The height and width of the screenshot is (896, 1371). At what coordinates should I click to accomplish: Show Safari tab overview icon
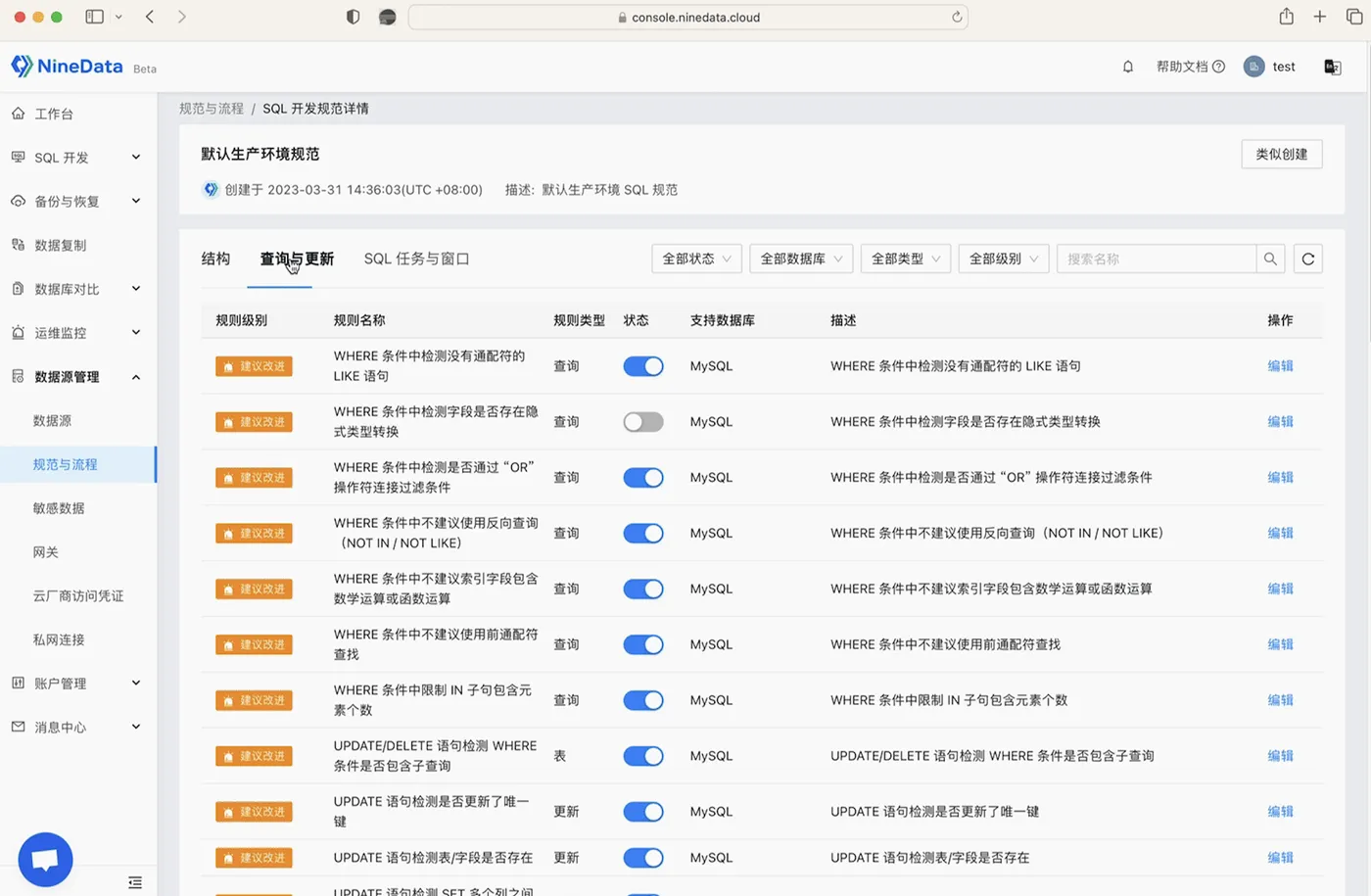(x=1354, y=17)
